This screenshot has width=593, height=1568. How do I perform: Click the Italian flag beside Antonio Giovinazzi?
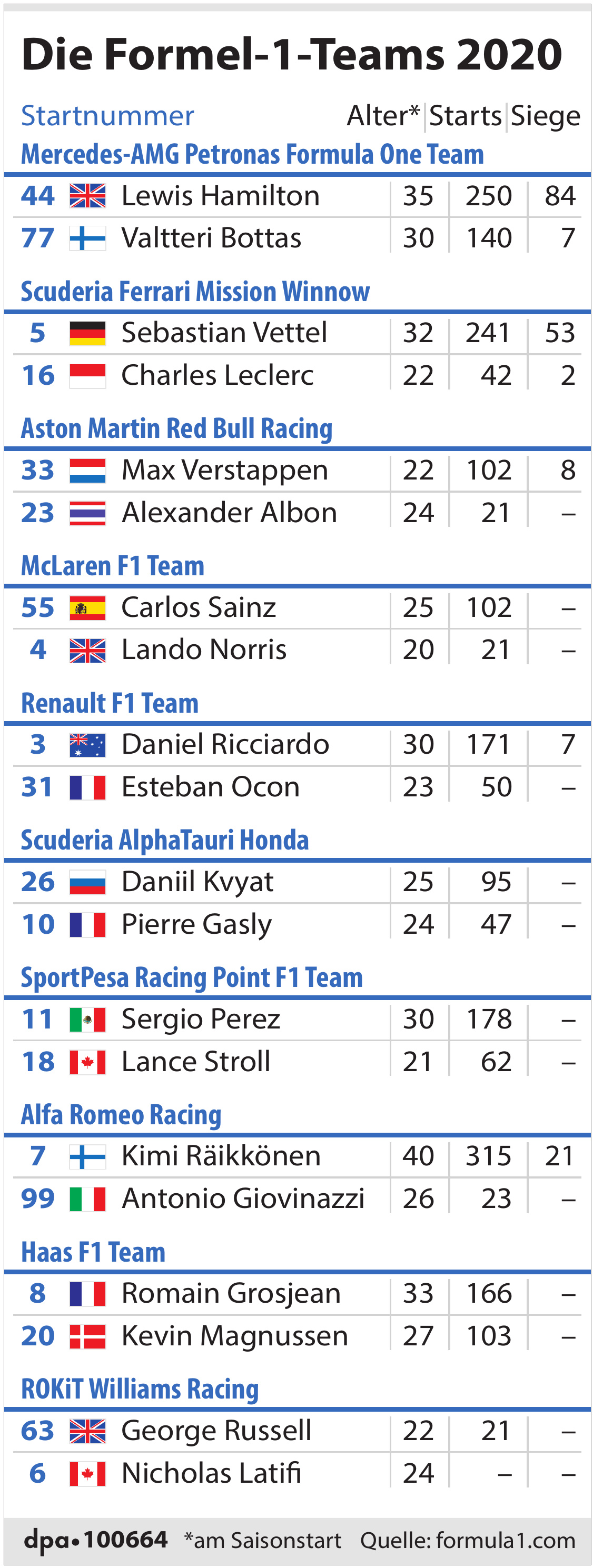coord(87,1199)
